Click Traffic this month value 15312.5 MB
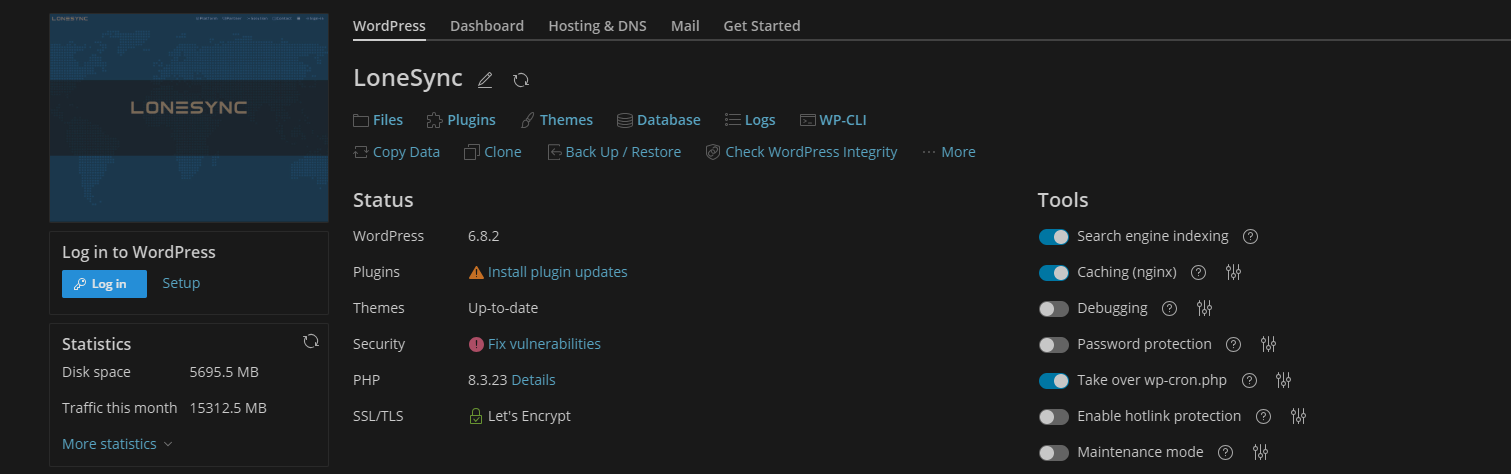Screen dimensions: 1511x474 [x=228, y=408]
